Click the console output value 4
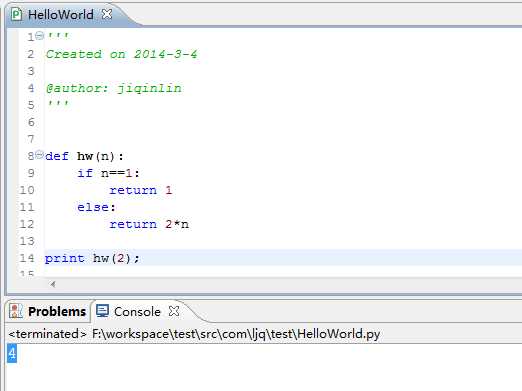Viewport: 522px width, 391px height. point(12,353)
